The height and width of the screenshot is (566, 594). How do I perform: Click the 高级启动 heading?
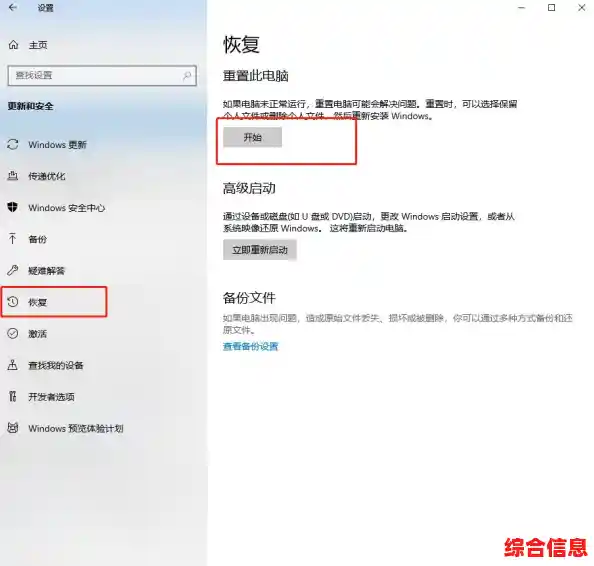pyautogui.click(x=249, y=188)
